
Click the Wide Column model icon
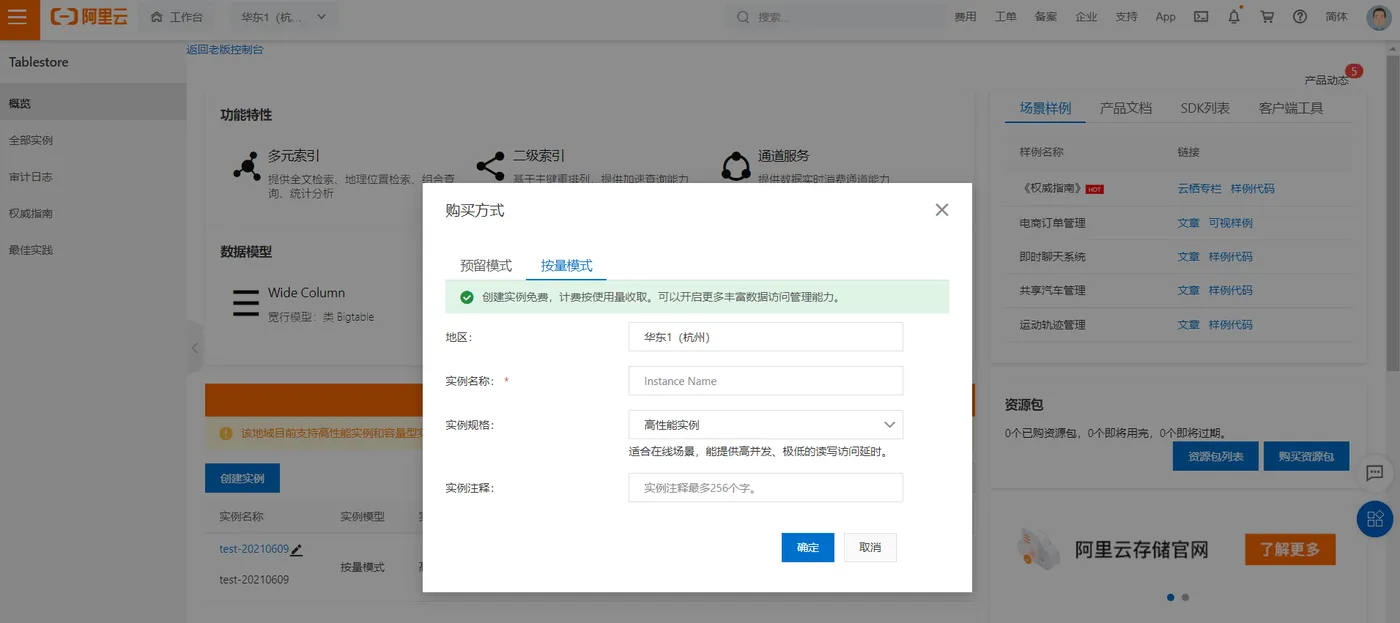(246, 303)
